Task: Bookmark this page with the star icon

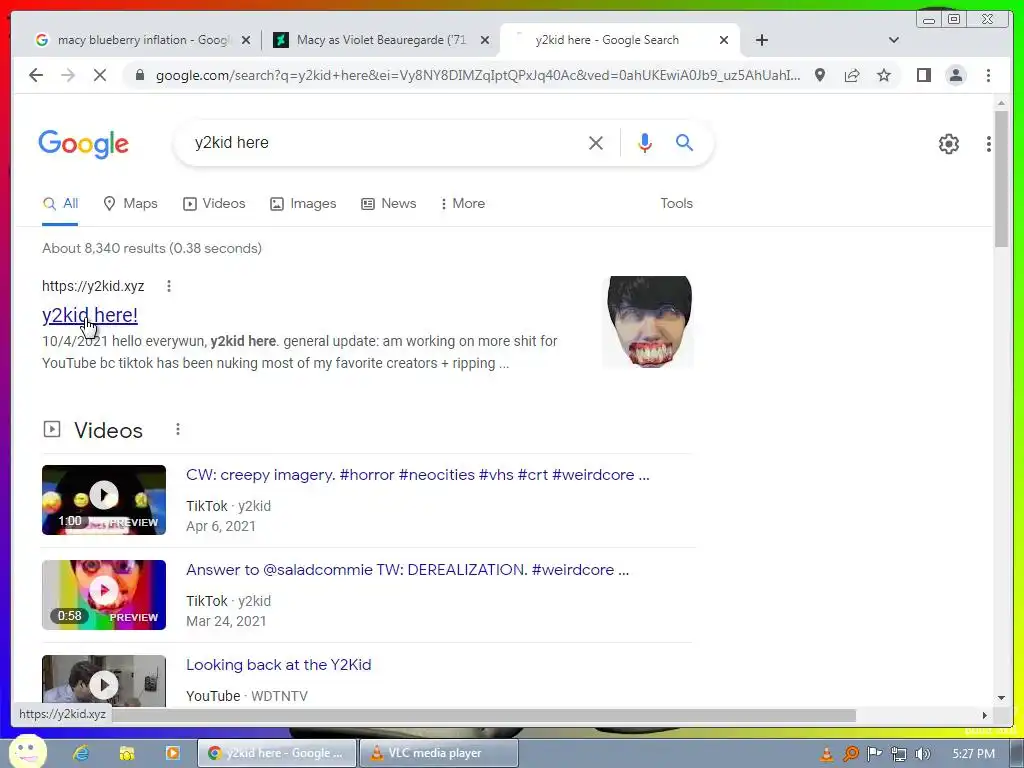Action: coord(884,75)
